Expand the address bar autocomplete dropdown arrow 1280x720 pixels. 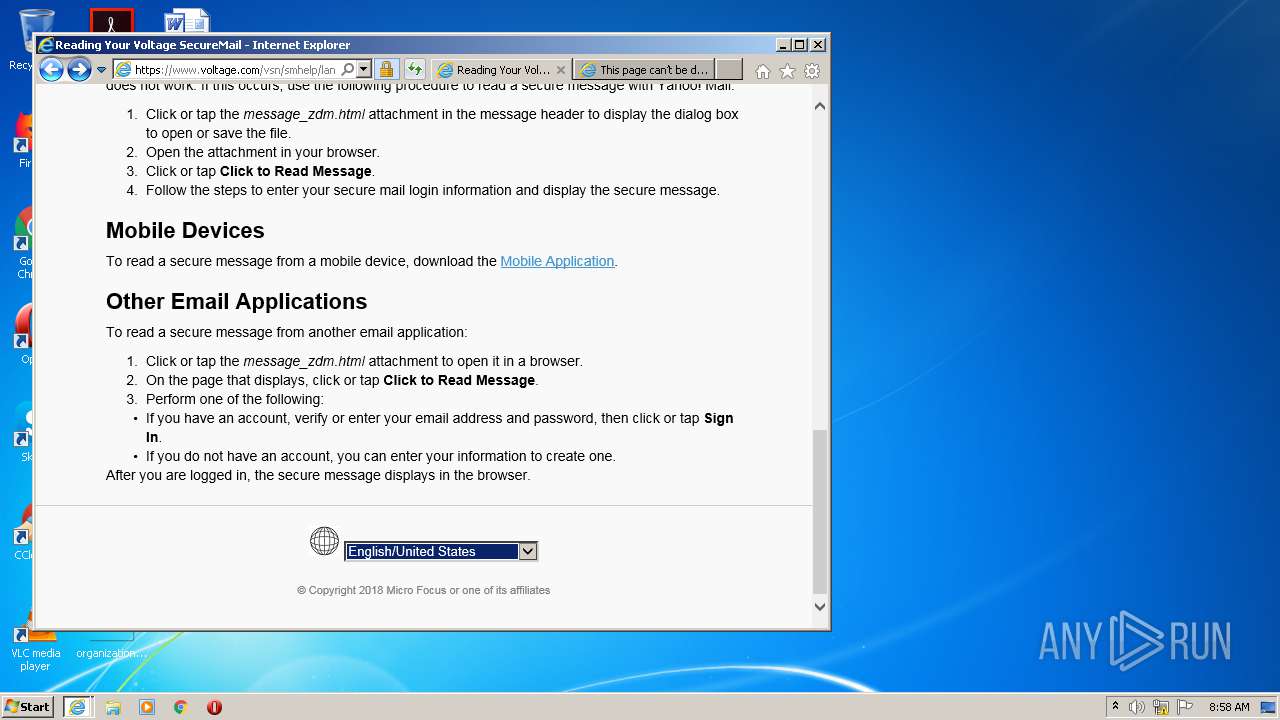[x=364, y=70]
